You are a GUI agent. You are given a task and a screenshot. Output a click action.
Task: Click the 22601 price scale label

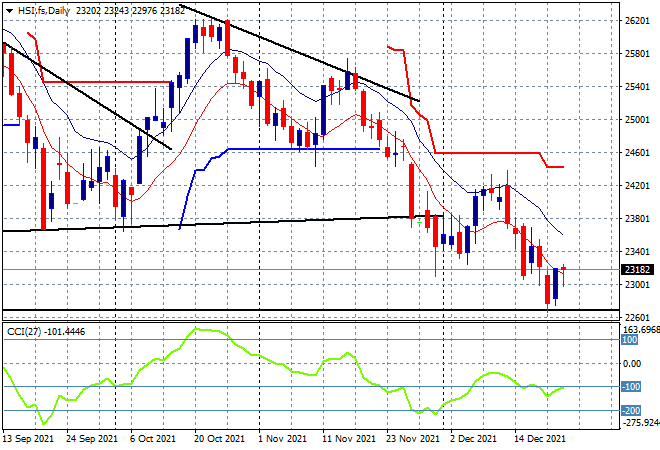[637, 317]
